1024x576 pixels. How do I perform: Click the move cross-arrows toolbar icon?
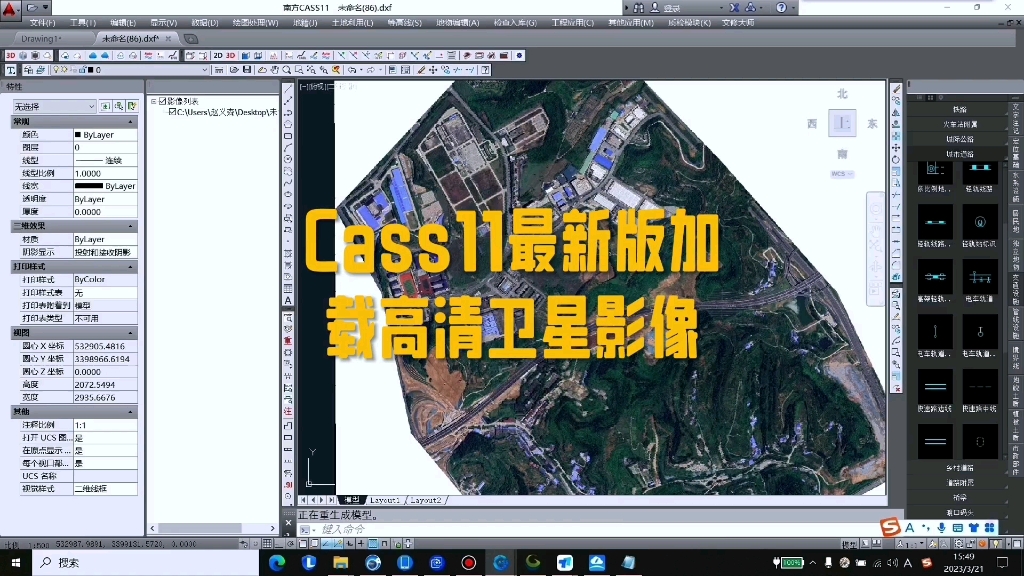click(433, 70)
